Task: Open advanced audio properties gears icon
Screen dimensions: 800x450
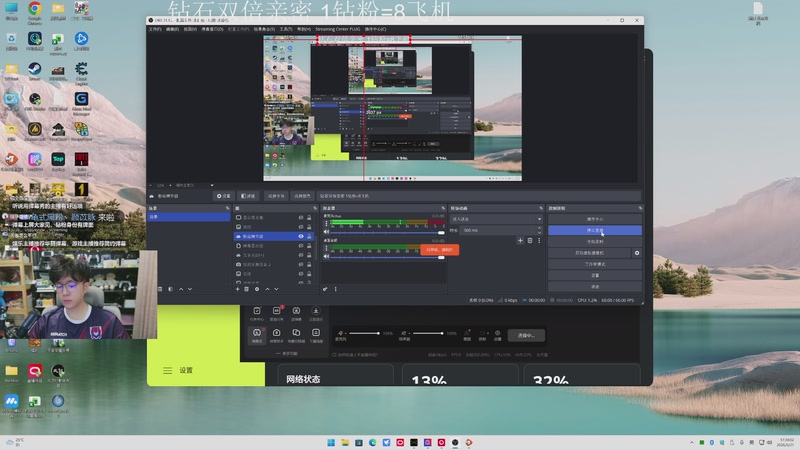Action: (x=325, y=289)
